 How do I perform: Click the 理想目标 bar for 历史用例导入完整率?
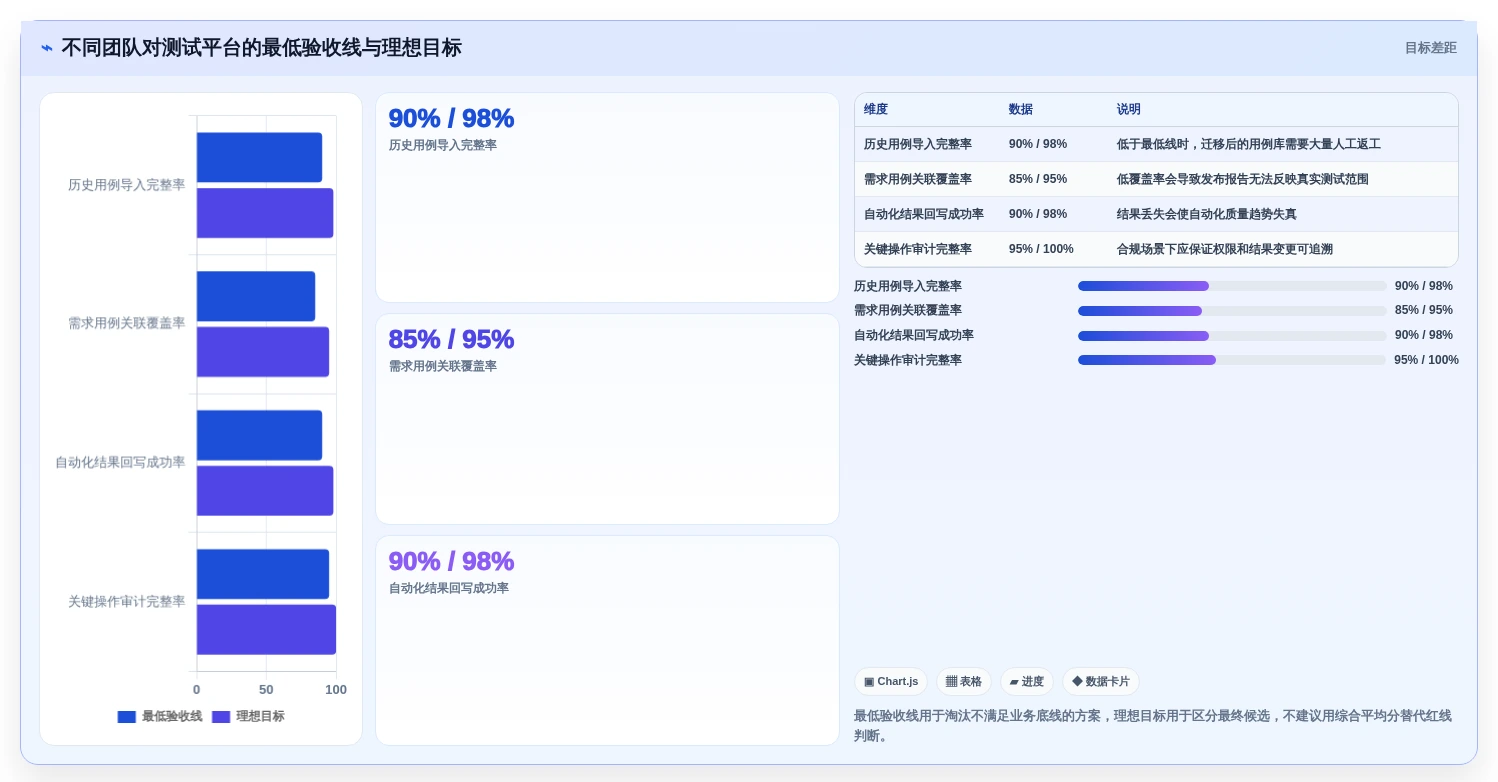(x=265, y=213)
